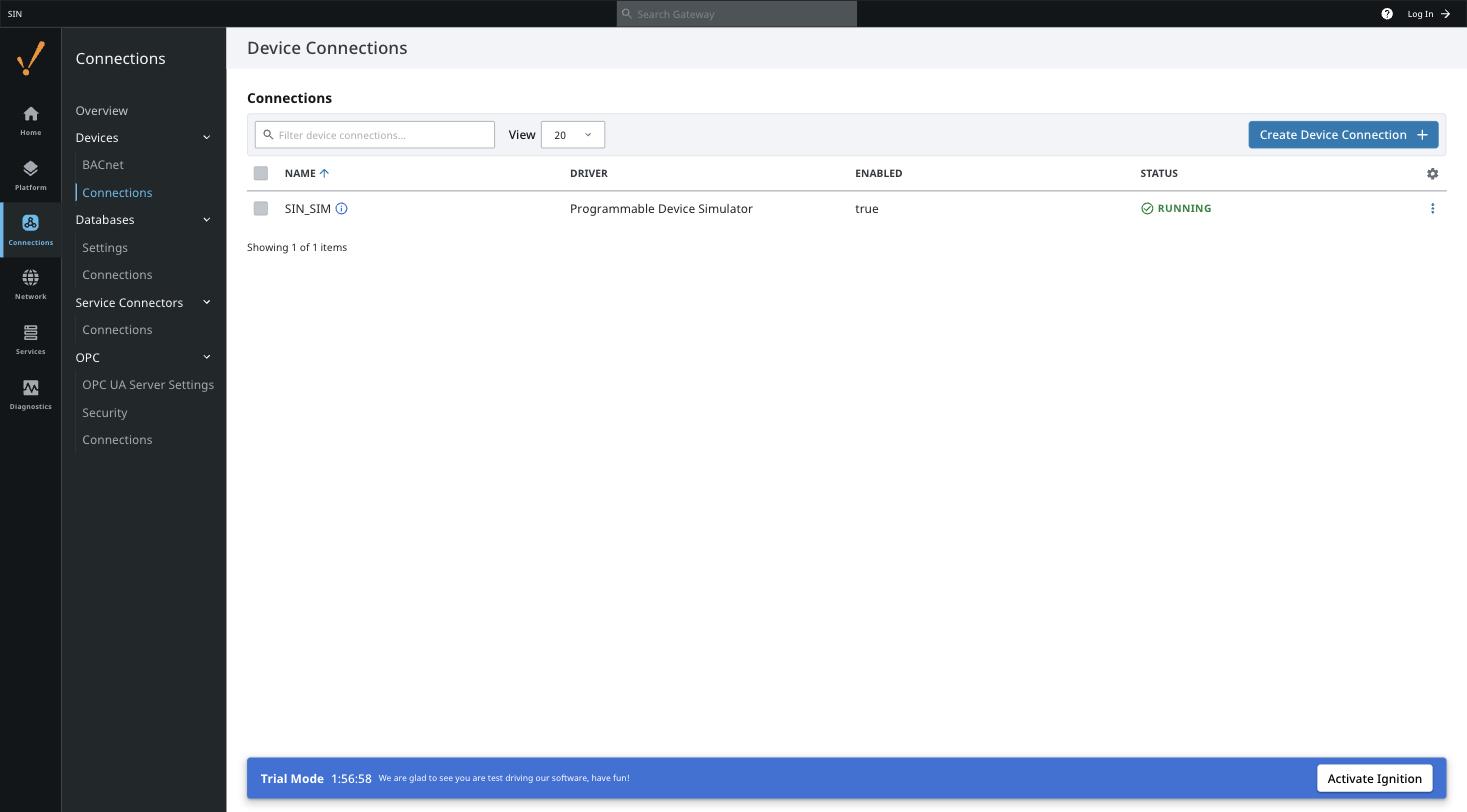Click the Filter device connections field
The width and height of the screenshot is (1467, 812).
pyautogui.click(x=375, y=135)
